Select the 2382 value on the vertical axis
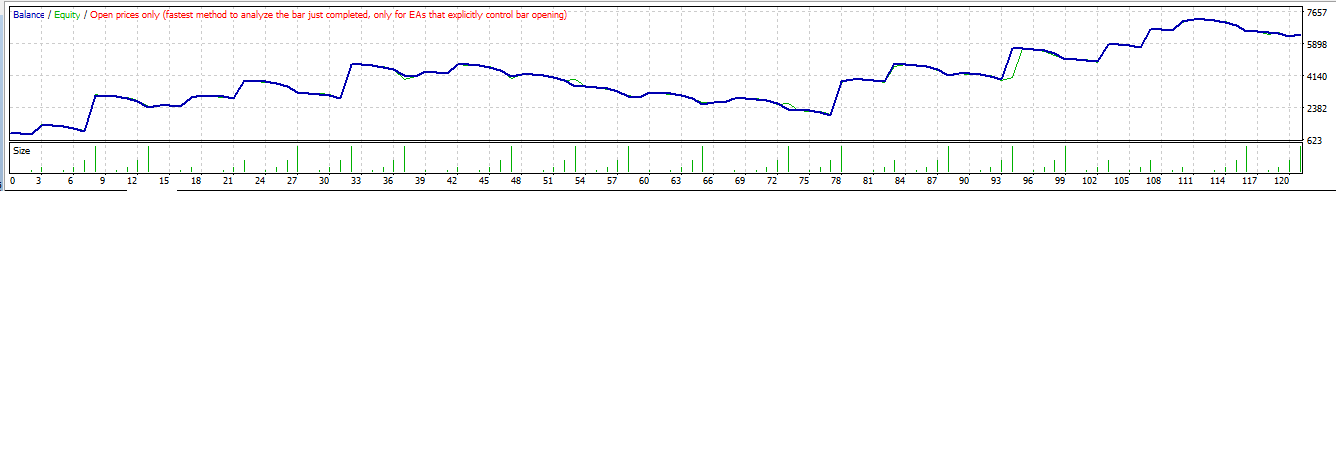This screenshot has width=1336, height=460. [1317, 108]
